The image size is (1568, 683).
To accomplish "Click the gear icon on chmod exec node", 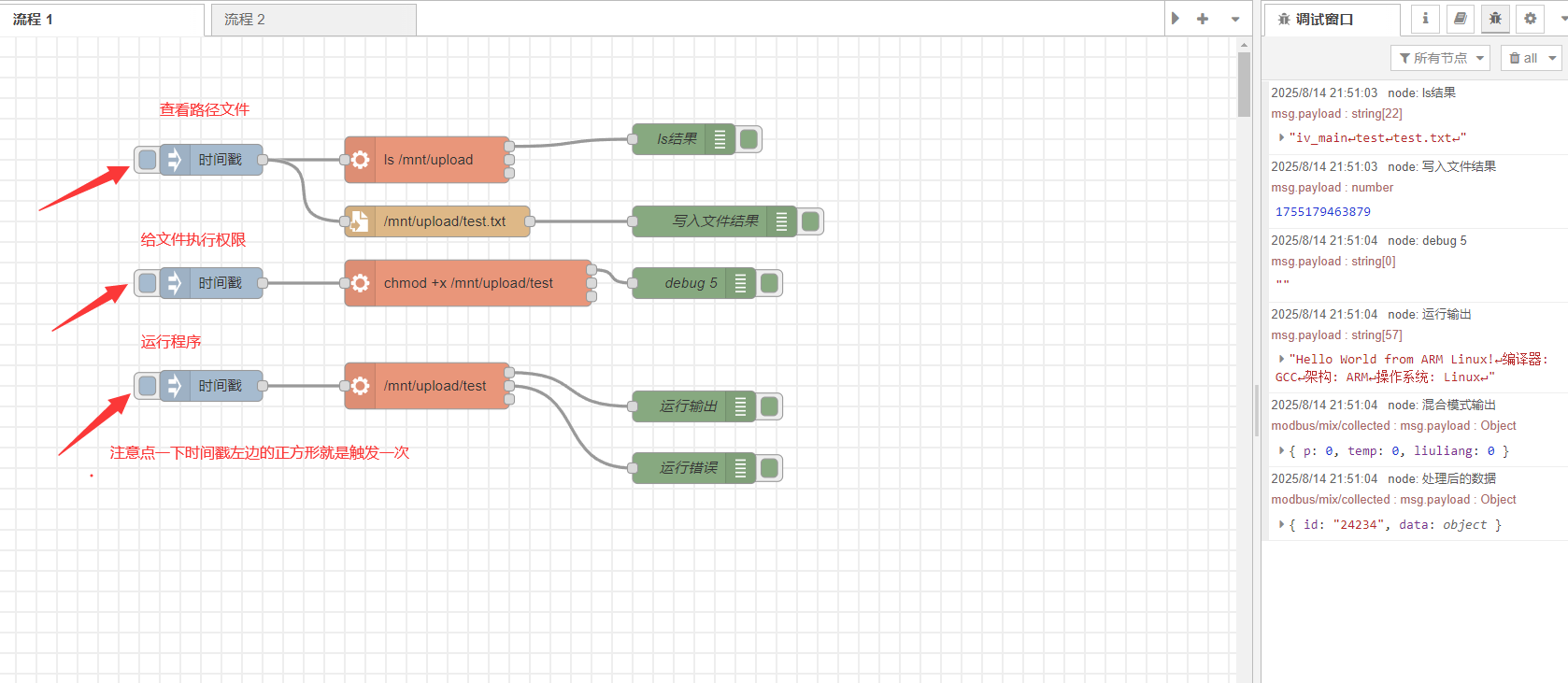I will pos(360,283).
